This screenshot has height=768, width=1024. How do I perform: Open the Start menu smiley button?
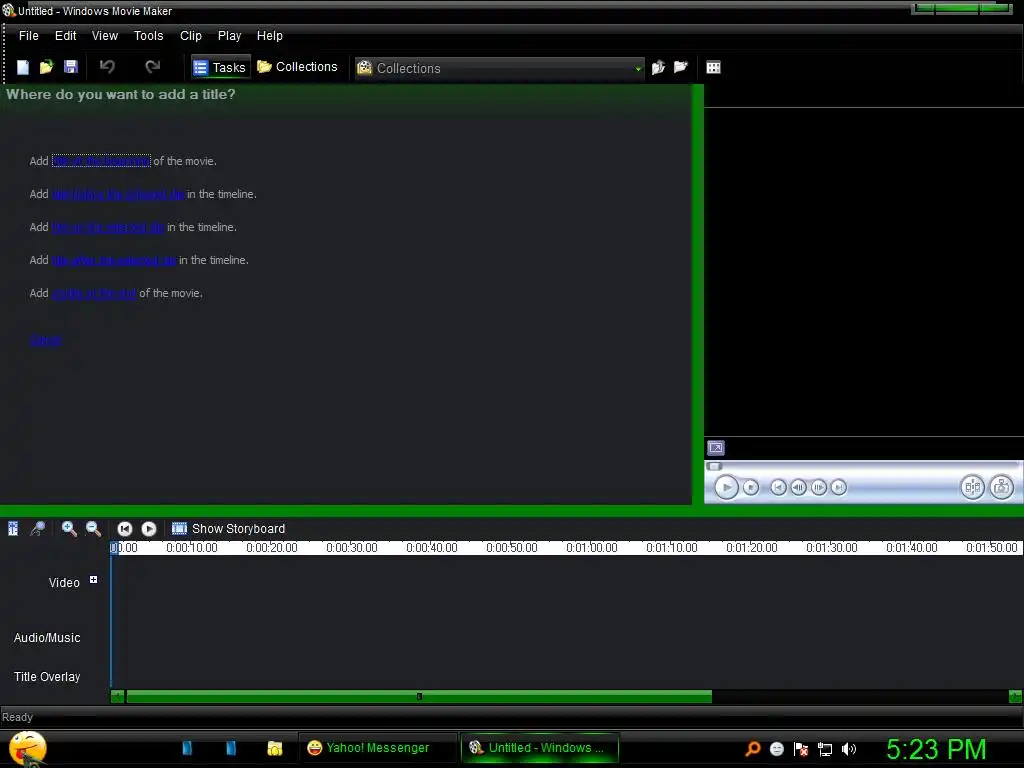[27, 748]
